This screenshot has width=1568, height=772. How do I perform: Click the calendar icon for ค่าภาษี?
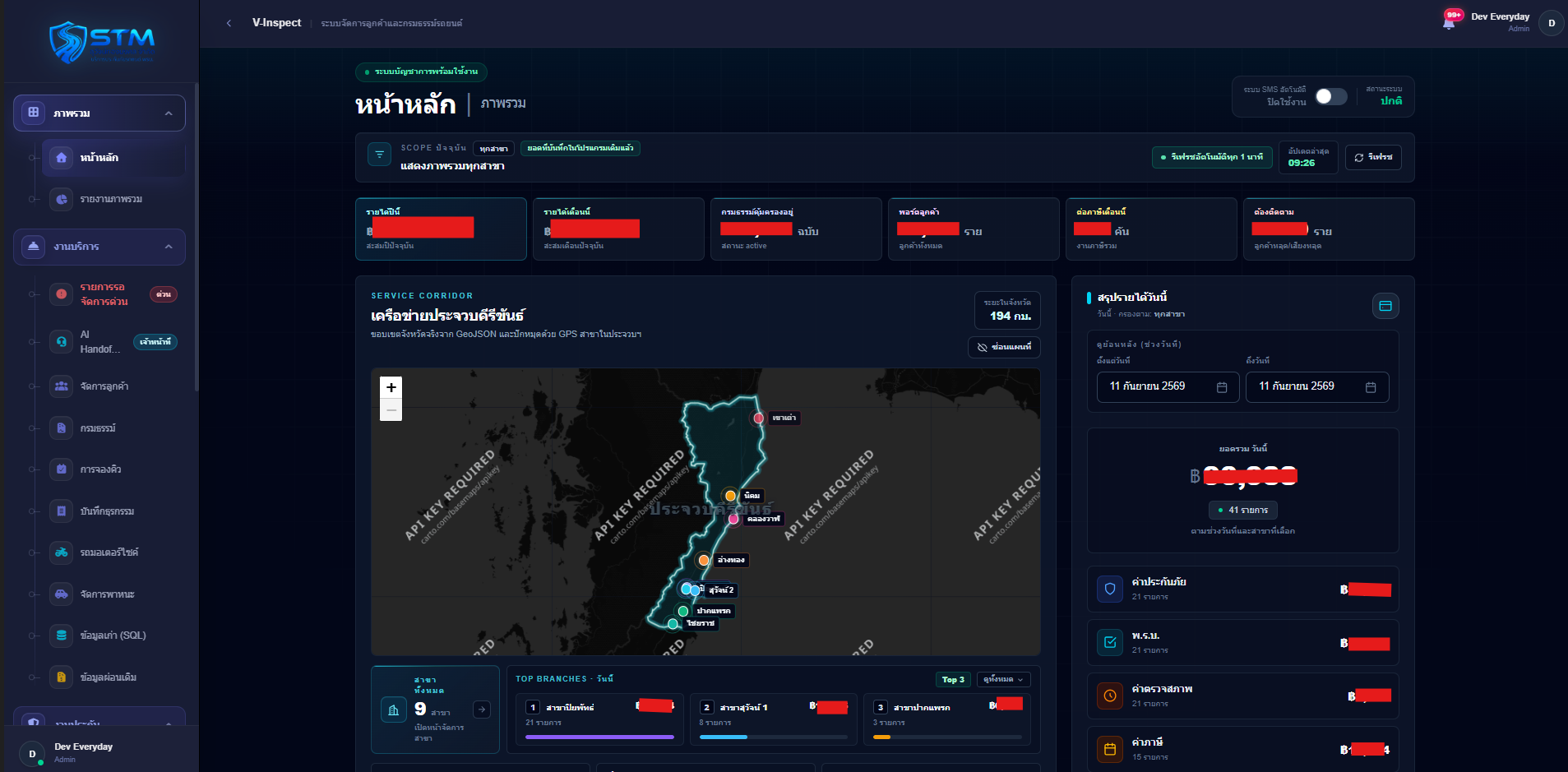tap(1110, 749)
